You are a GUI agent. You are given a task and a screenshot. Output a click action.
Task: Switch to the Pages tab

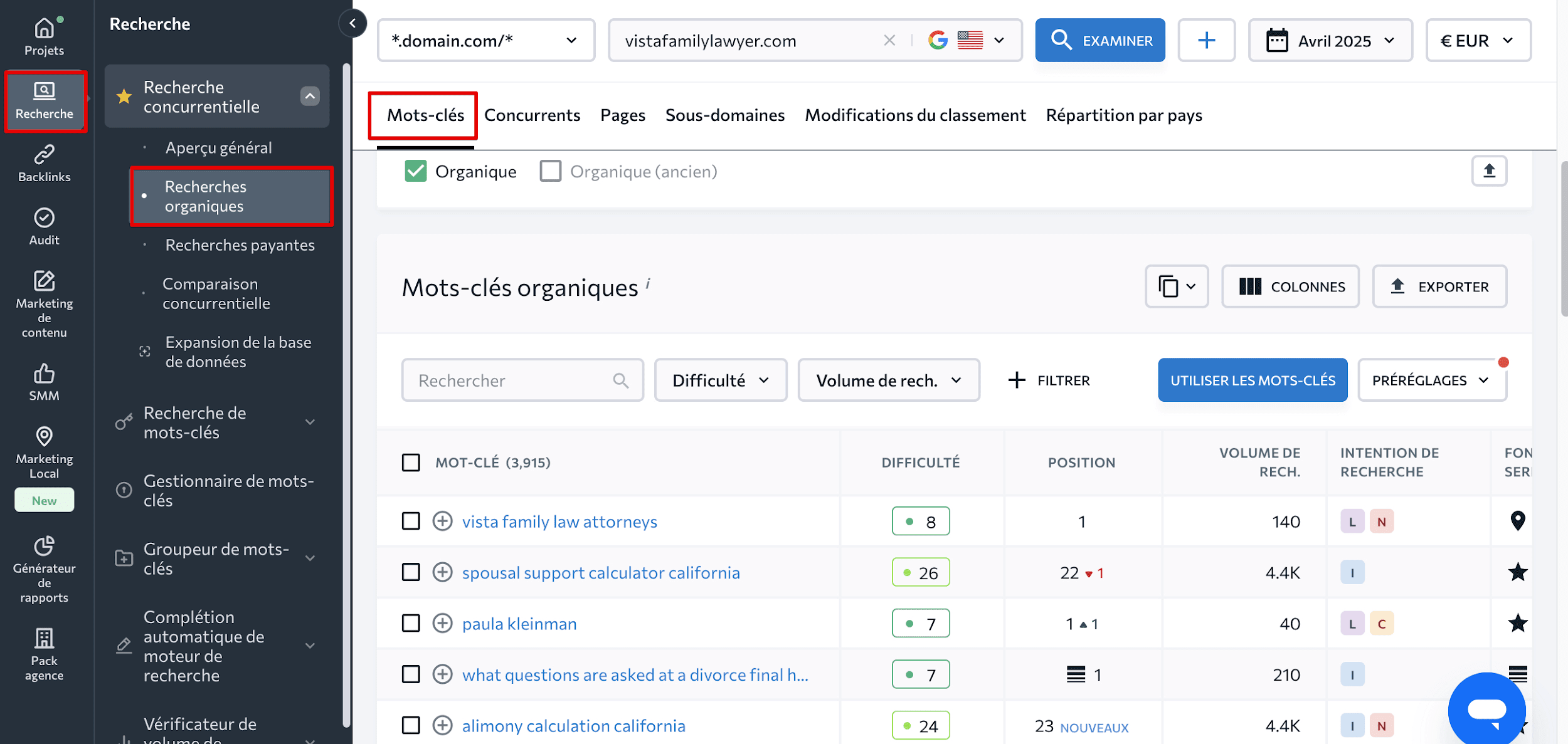point(623,115)
